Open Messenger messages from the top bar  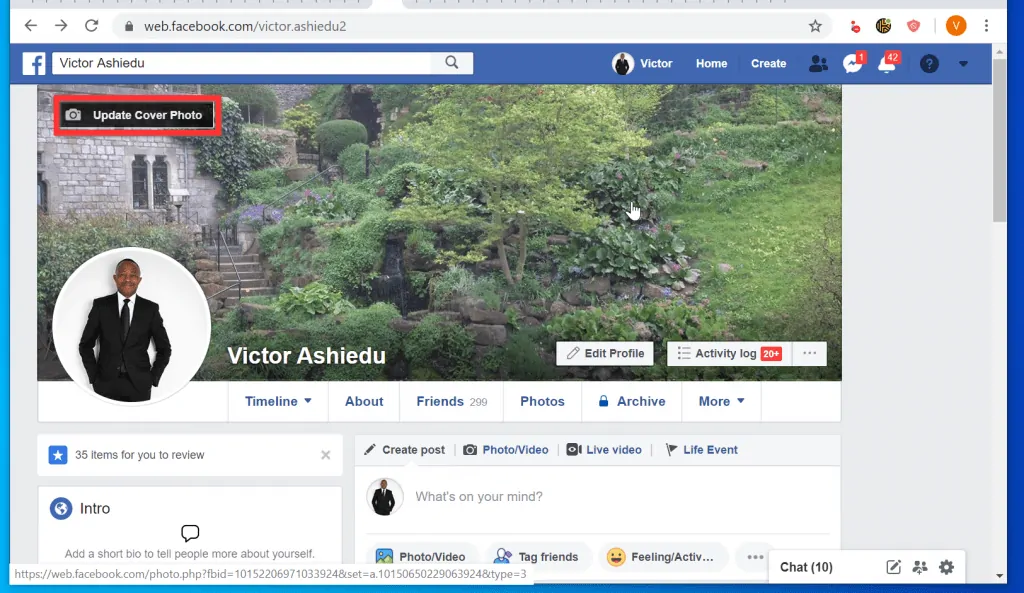851,63
